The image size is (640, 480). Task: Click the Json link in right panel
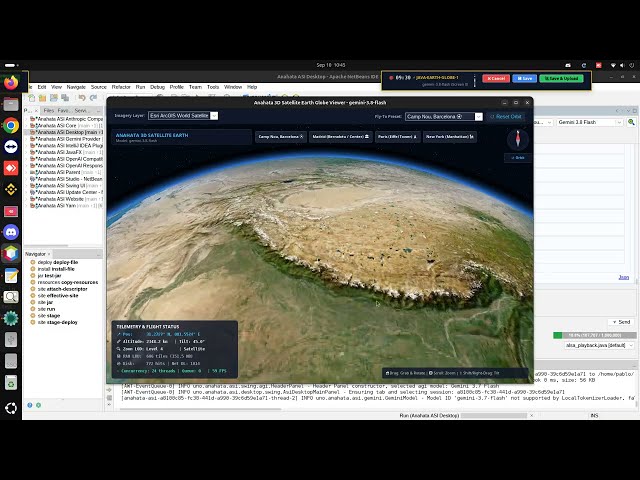624,278
